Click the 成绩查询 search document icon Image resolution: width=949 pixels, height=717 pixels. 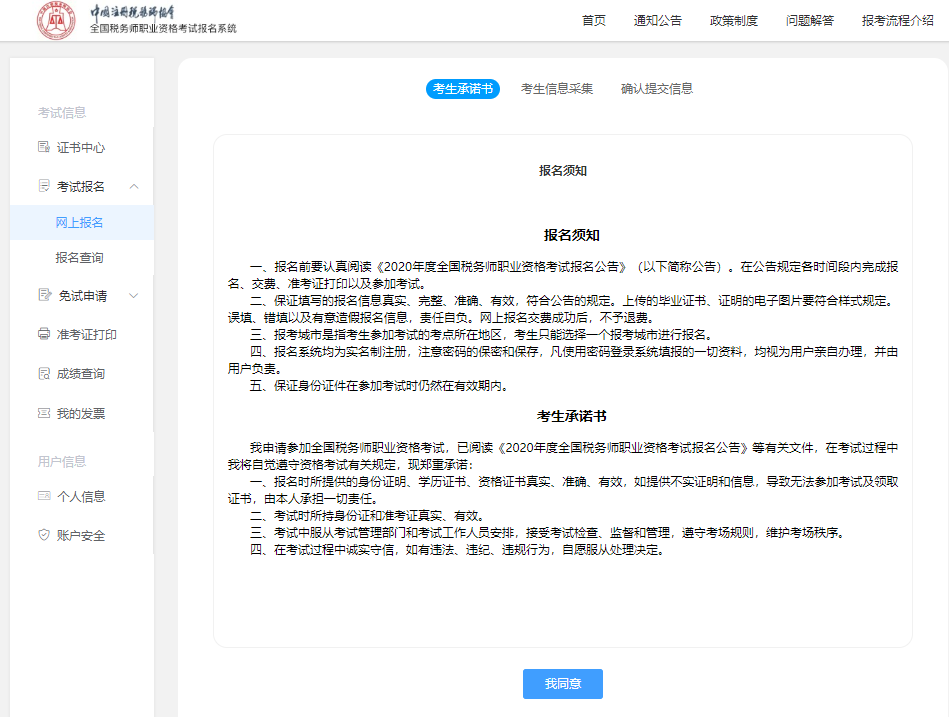tap(43, 374)
